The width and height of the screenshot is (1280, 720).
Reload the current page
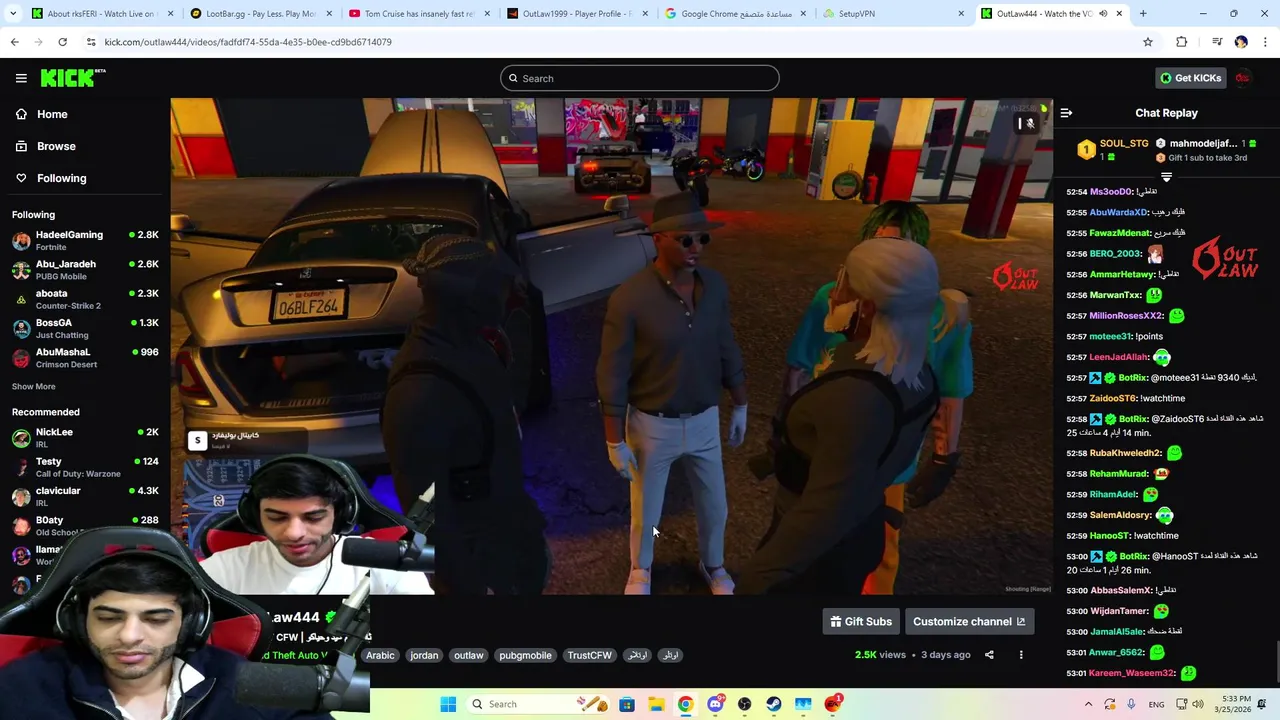[x=62, y=42]
